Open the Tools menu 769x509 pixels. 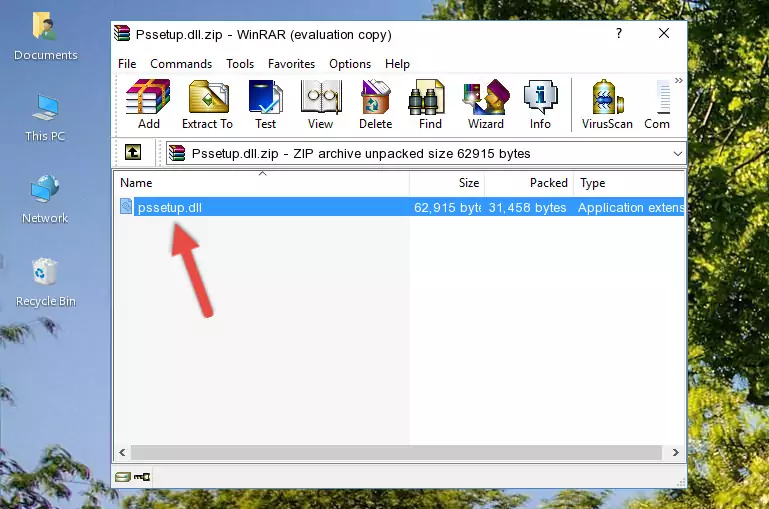(240, 64)
